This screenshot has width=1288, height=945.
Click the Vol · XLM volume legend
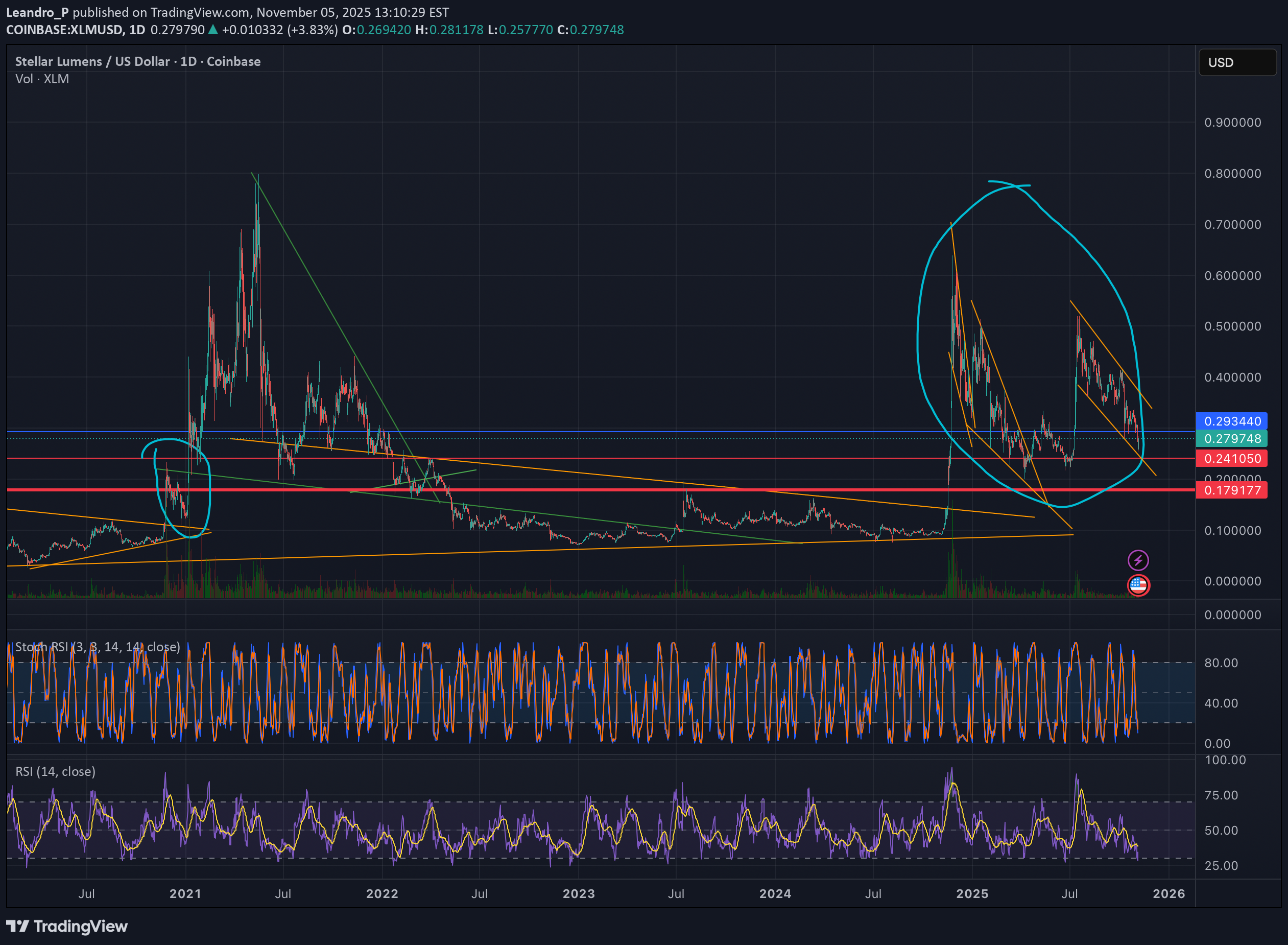pyautogui.click(x=42, y=79)
